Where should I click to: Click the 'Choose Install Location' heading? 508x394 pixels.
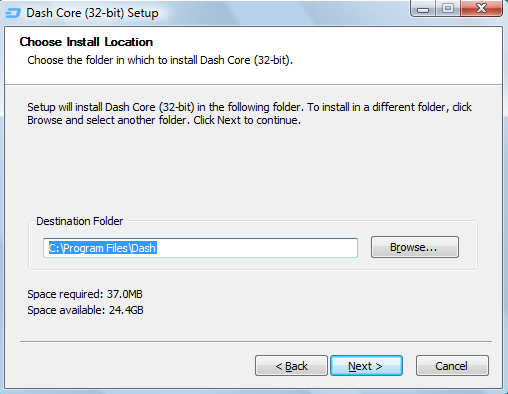(x=86, y=42)
